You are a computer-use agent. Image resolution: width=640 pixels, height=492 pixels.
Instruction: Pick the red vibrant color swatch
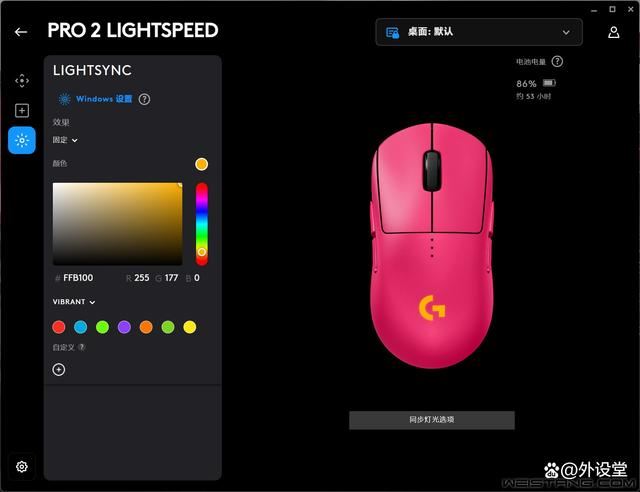click(59, 327)
